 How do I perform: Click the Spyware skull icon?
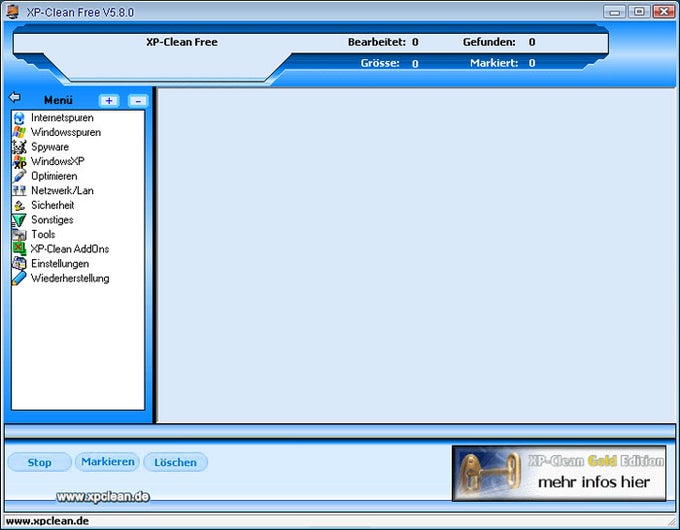point(19,147)
